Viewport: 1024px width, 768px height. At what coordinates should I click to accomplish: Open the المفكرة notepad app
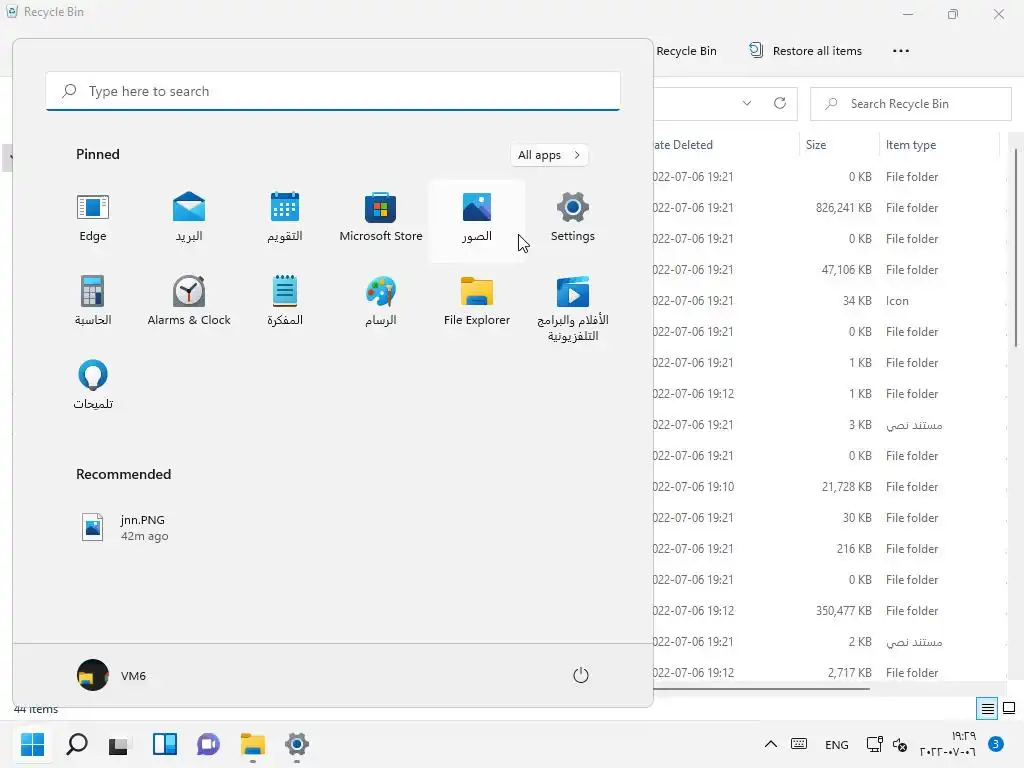click(285, 302)
